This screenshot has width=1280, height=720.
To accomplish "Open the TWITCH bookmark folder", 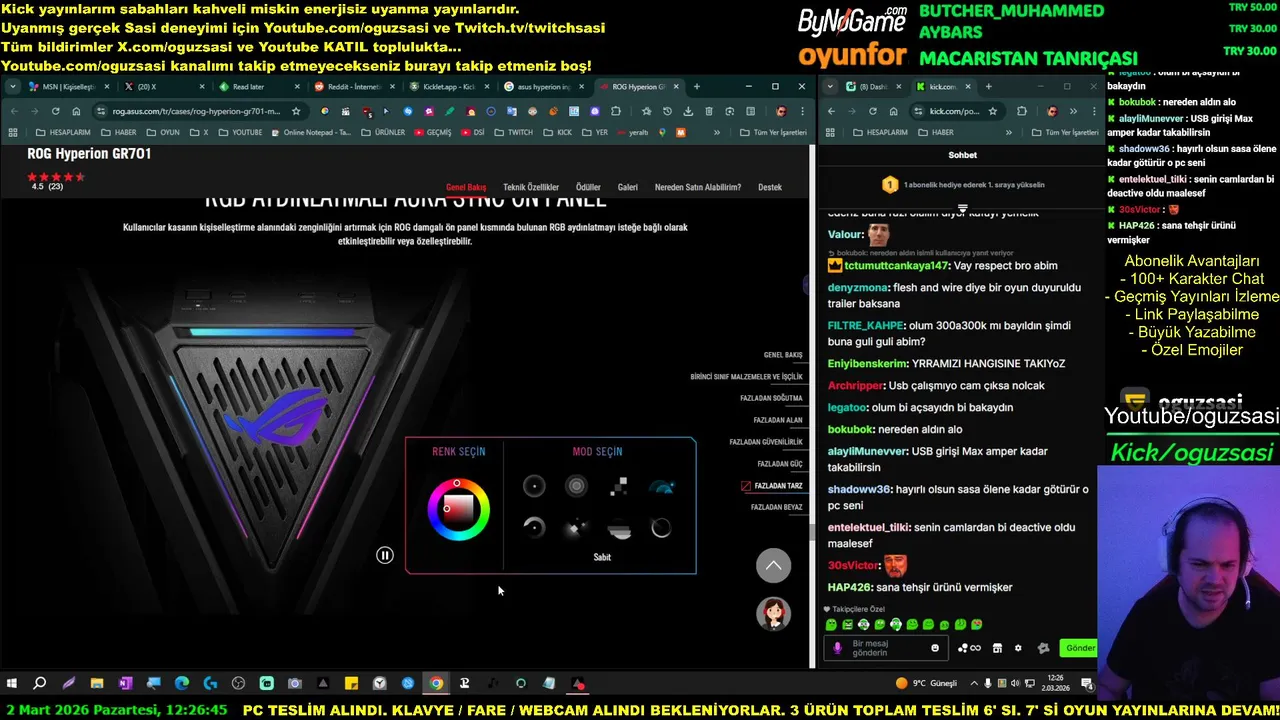I will [x=514, y=132].
